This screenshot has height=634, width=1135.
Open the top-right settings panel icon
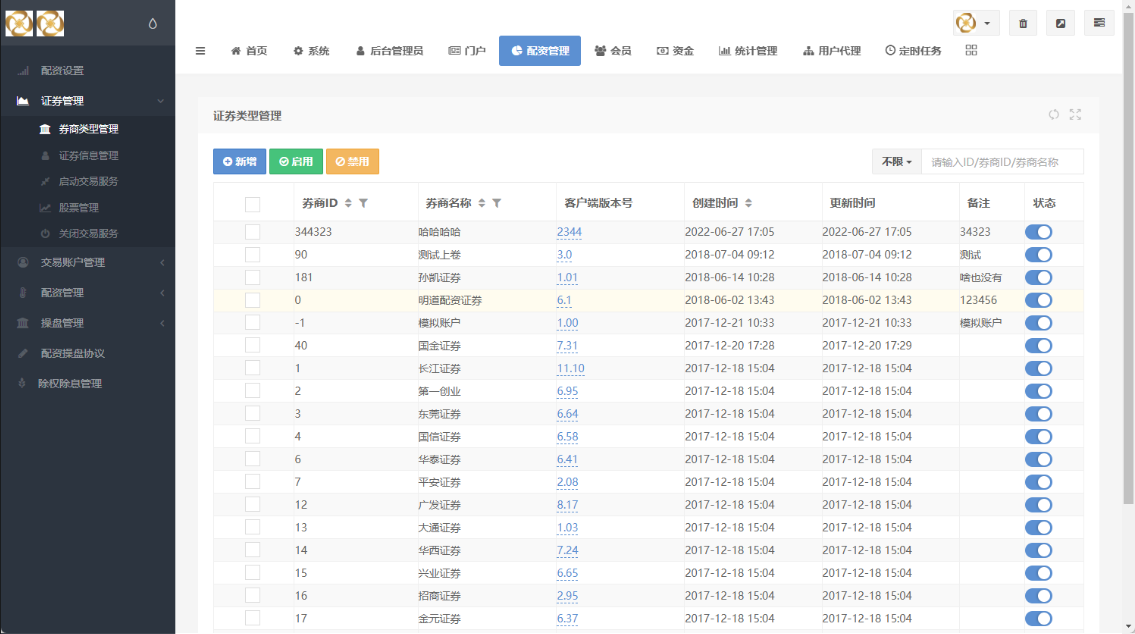point(1099,23)
